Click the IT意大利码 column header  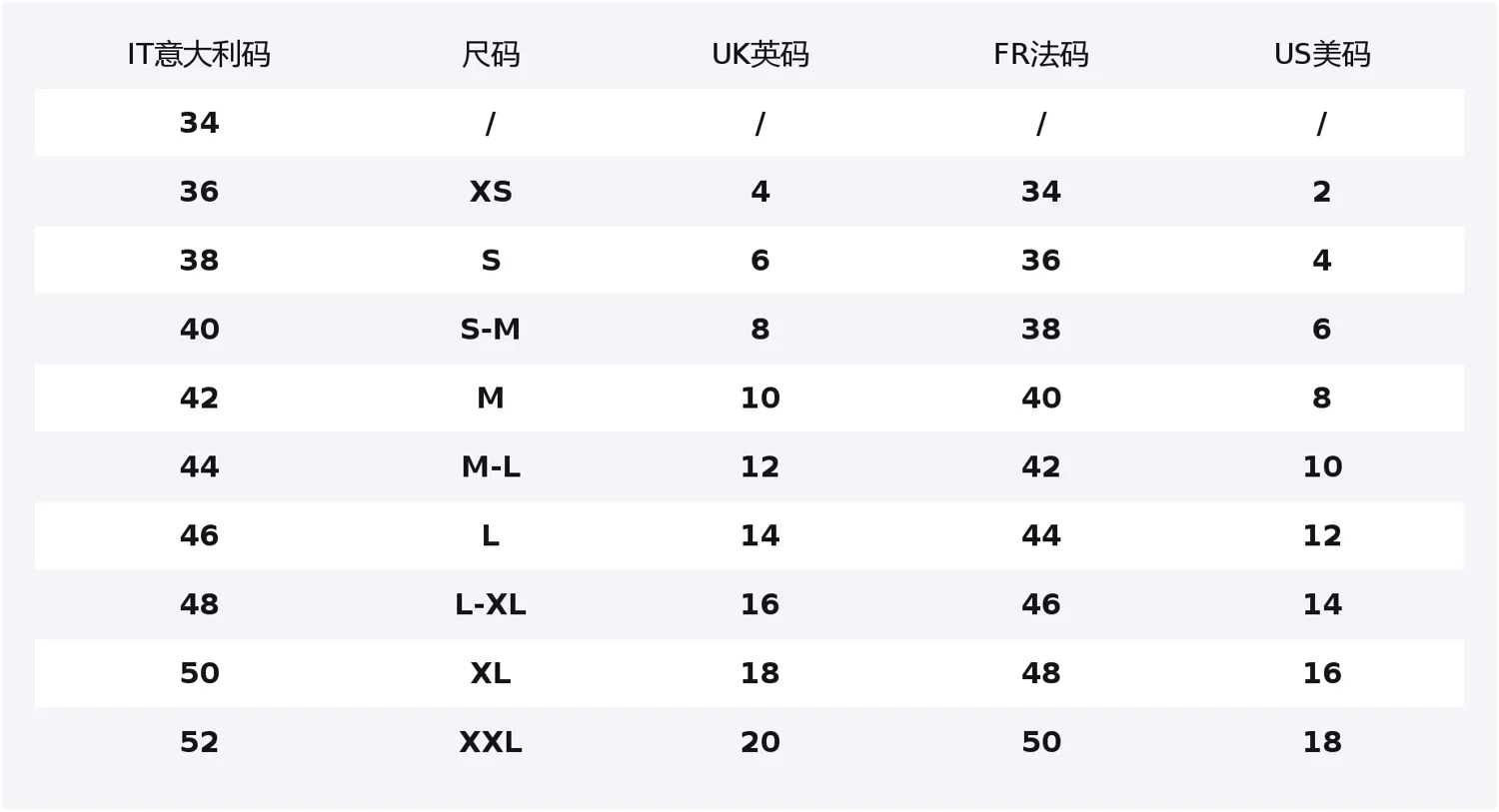[199, 54]
